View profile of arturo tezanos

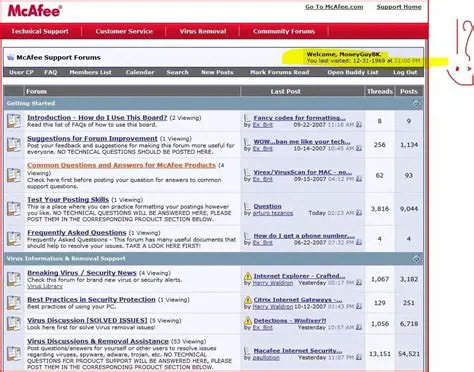[273, 213]
